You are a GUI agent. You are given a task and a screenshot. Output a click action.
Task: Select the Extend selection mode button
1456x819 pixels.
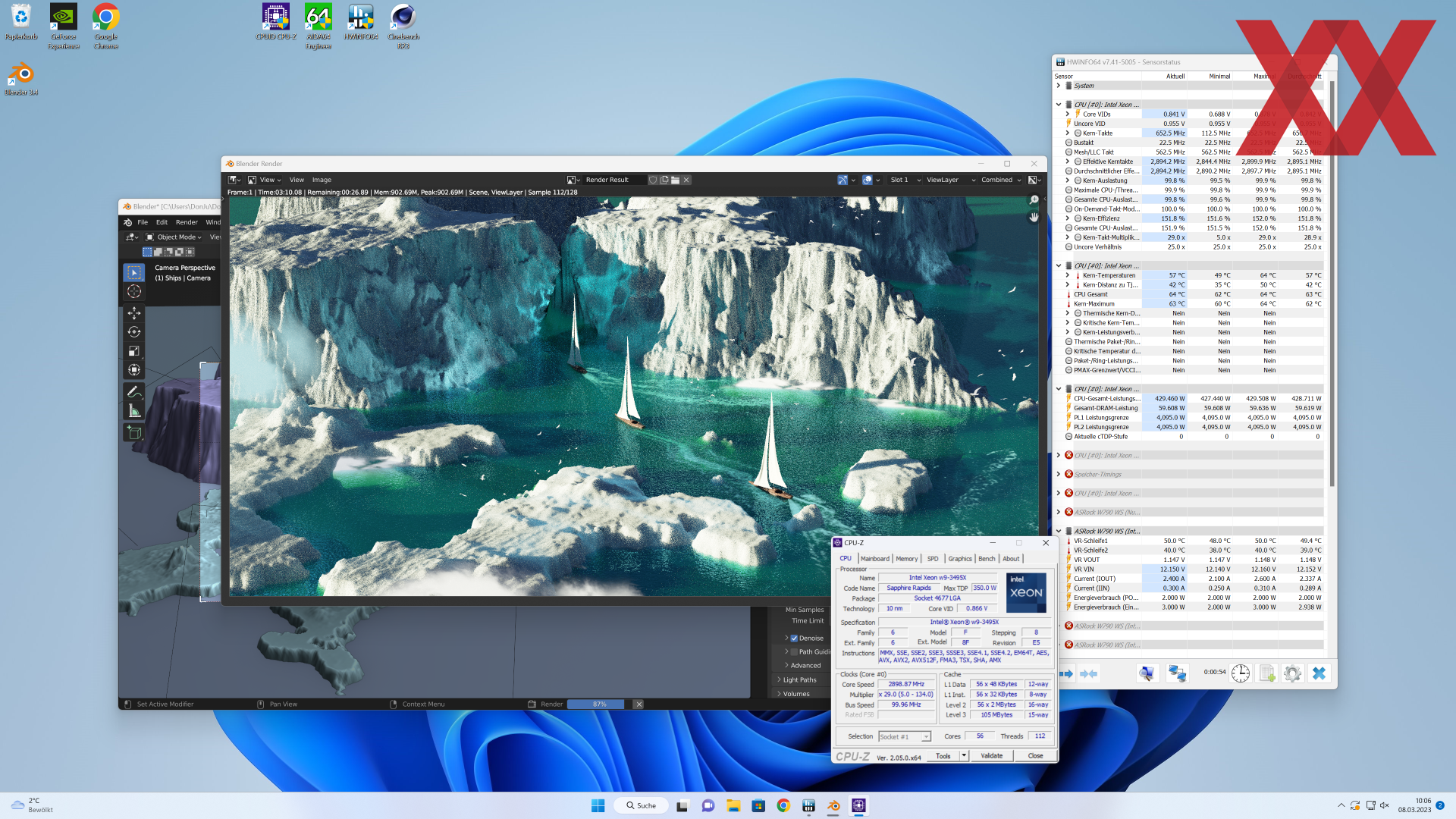[158, 252]
